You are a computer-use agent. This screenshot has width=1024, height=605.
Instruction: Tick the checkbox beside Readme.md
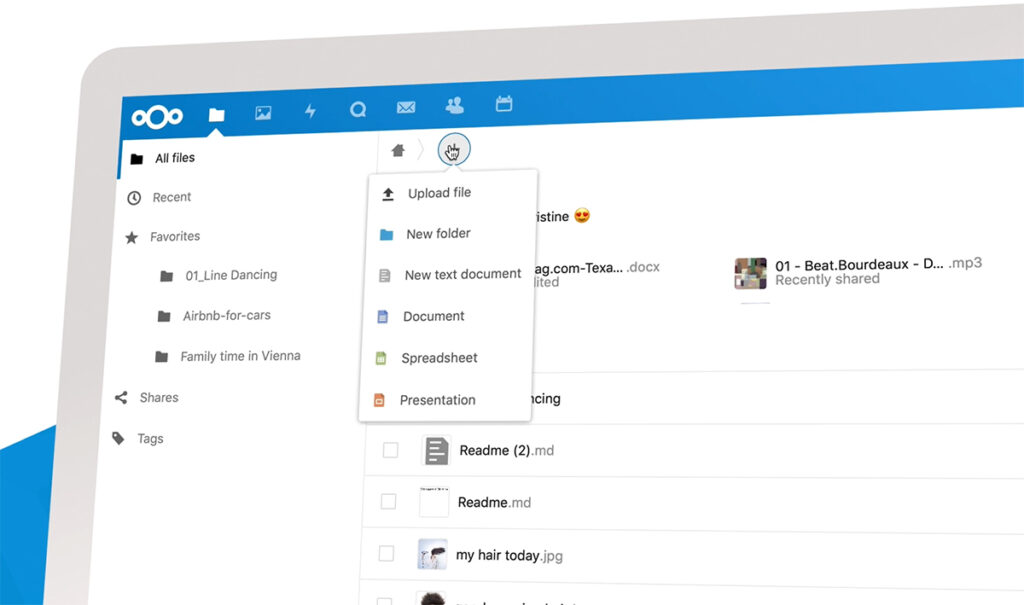tap(388, 502)
